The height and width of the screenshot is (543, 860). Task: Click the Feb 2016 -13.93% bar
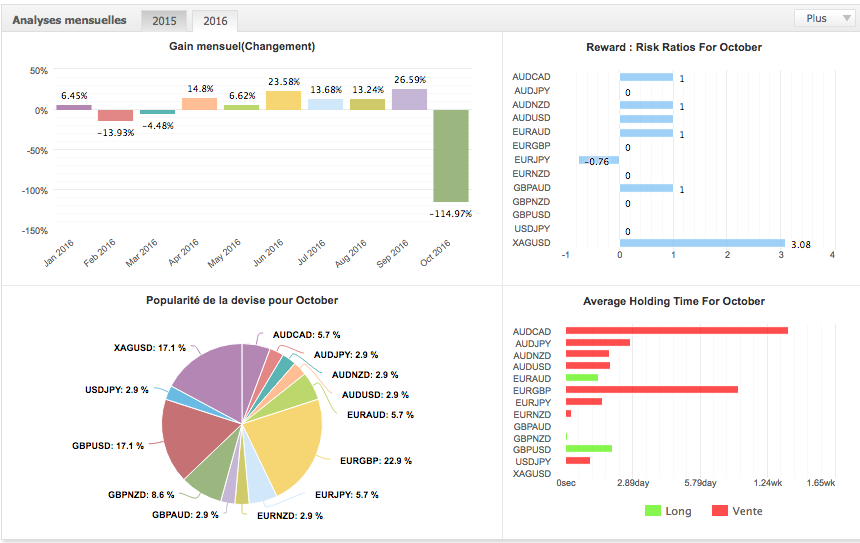116,115
